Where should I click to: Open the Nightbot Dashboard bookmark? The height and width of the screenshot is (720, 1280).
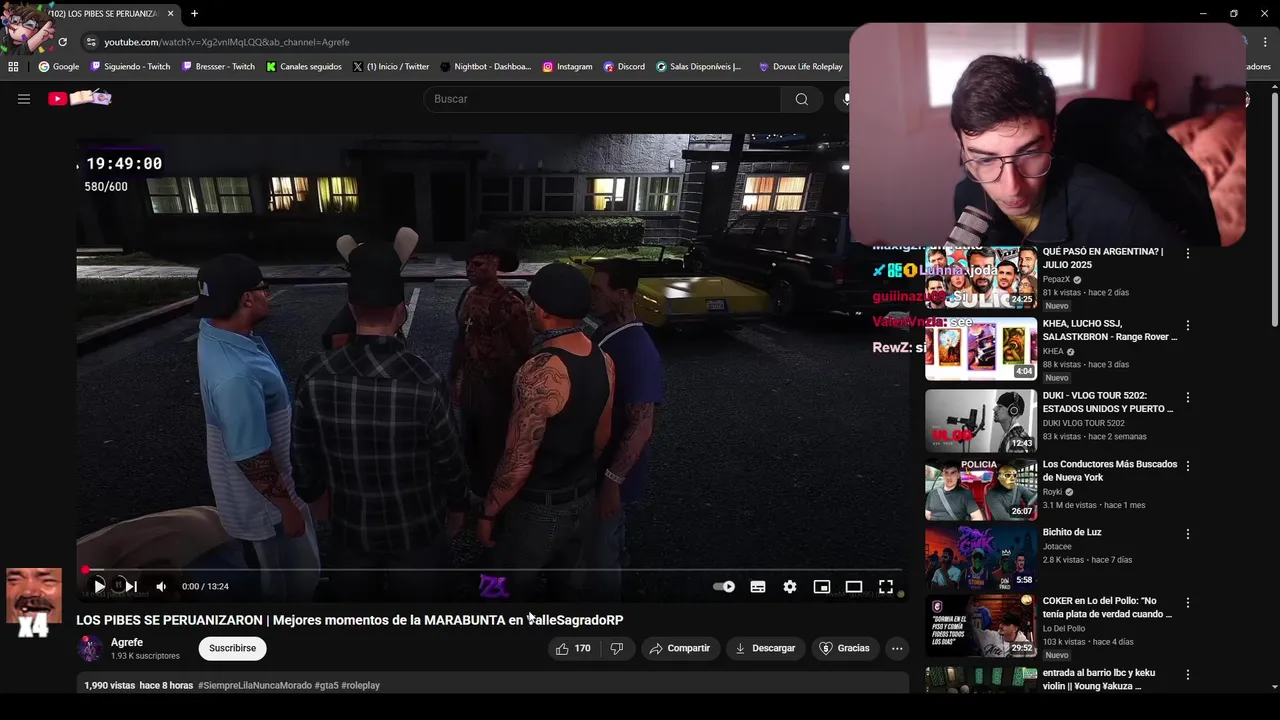click(486, 67)
